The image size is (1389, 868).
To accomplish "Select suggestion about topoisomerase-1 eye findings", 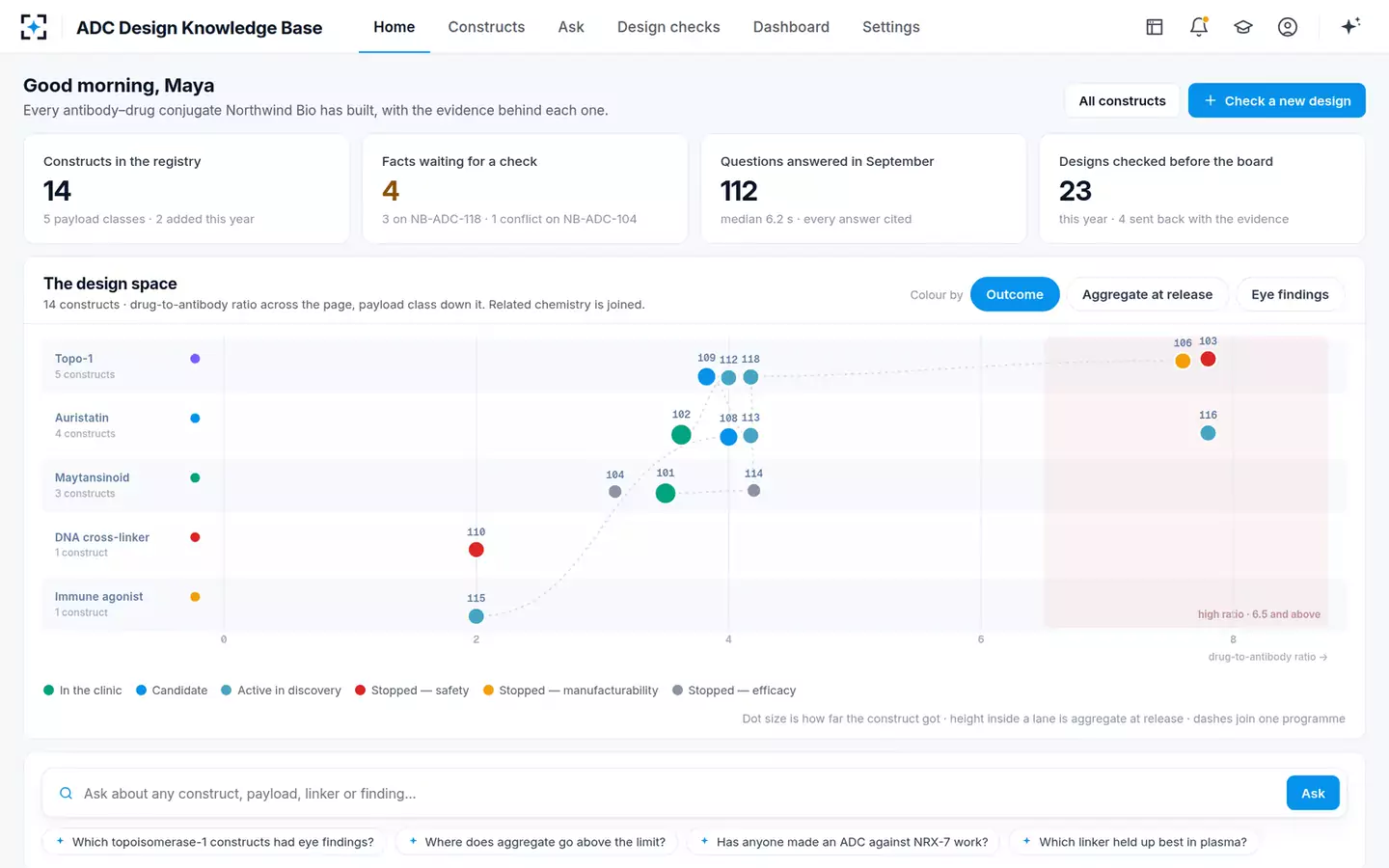I will click(x=215, y=842).
